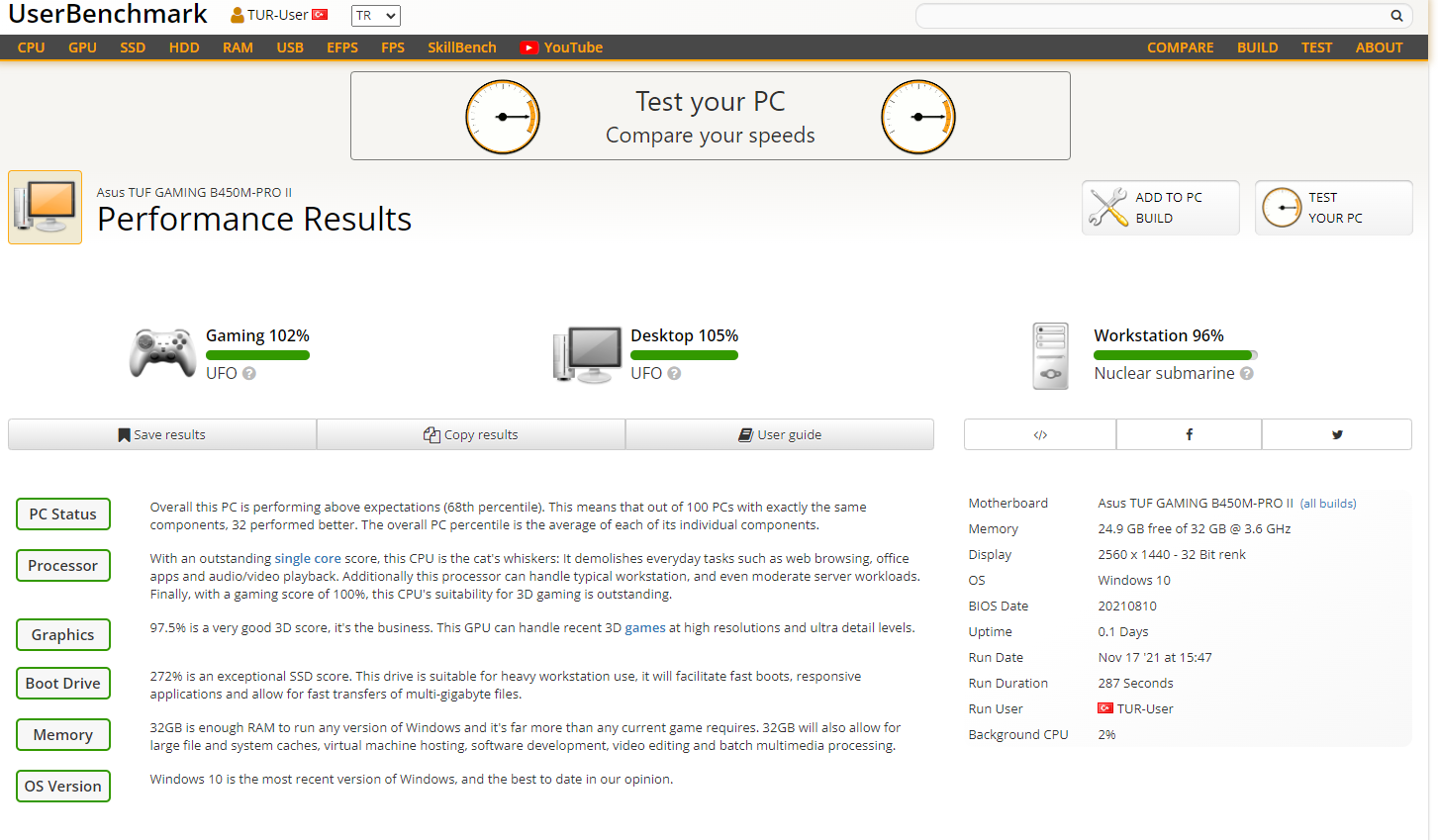Share results on Facebook
The image size is (1438, 840).
1189,434
